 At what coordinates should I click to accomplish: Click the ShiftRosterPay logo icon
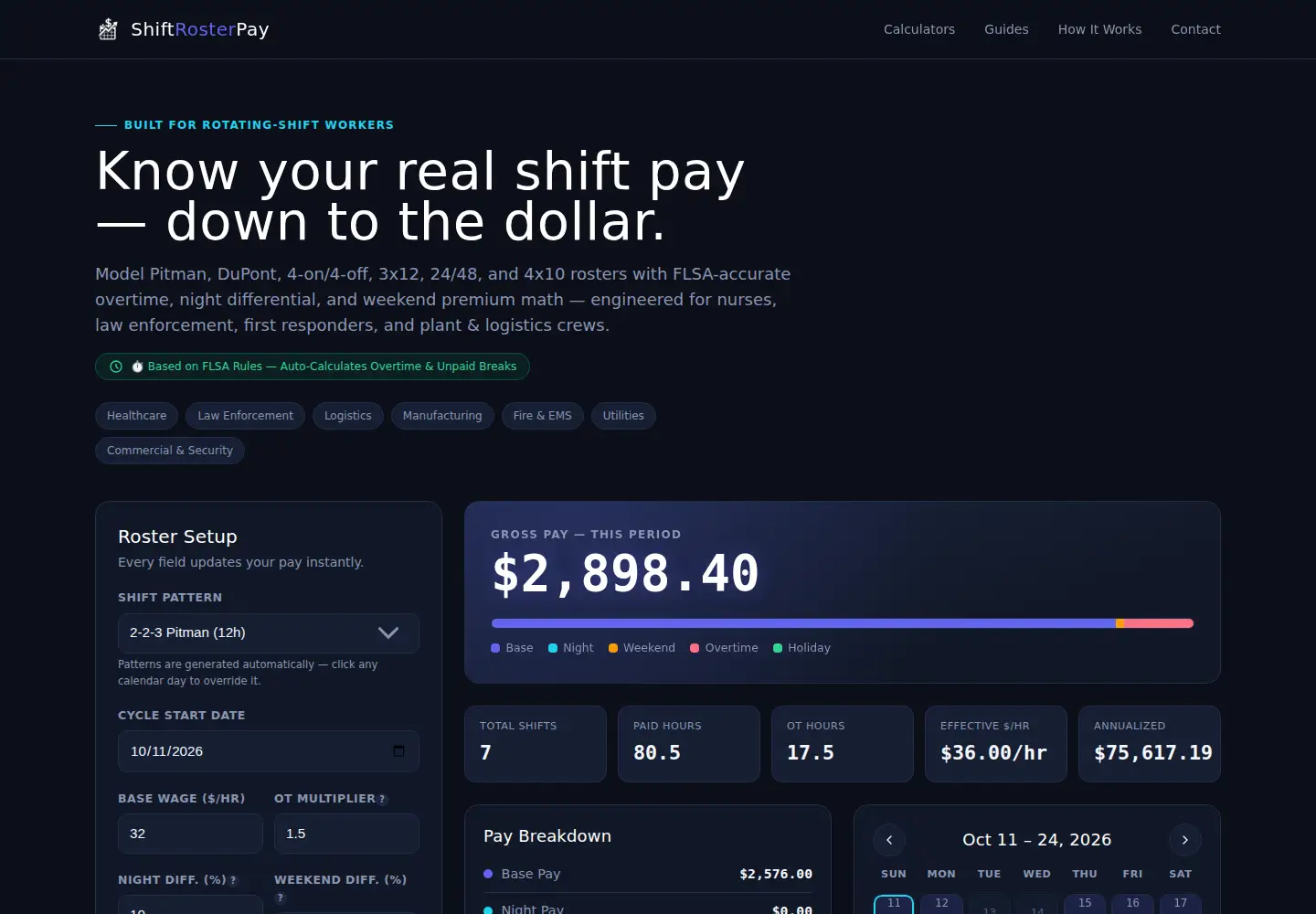108,29
